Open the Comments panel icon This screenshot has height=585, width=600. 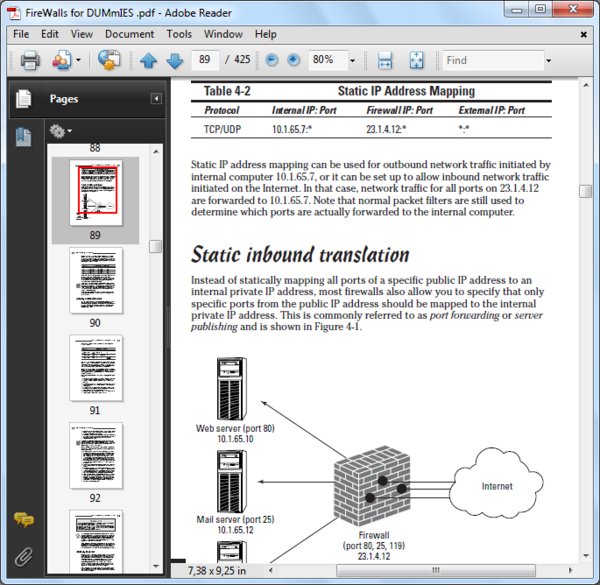24,520
